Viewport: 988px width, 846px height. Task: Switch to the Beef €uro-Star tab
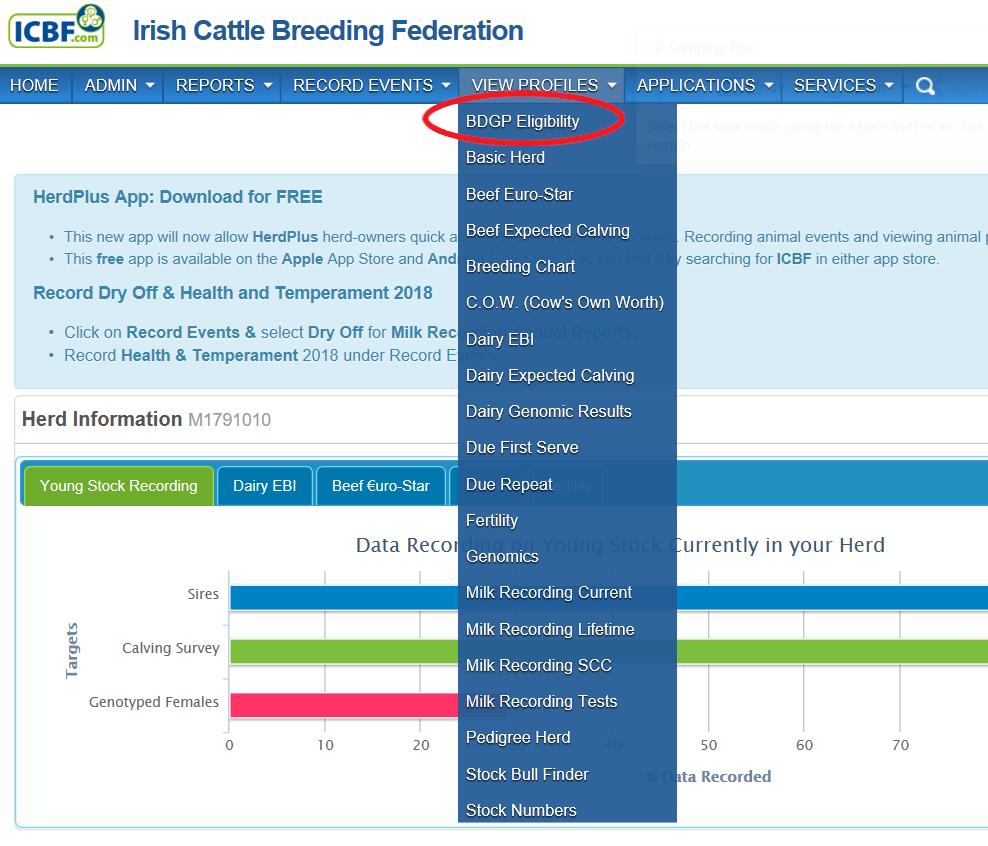click(x=381, y=486)
